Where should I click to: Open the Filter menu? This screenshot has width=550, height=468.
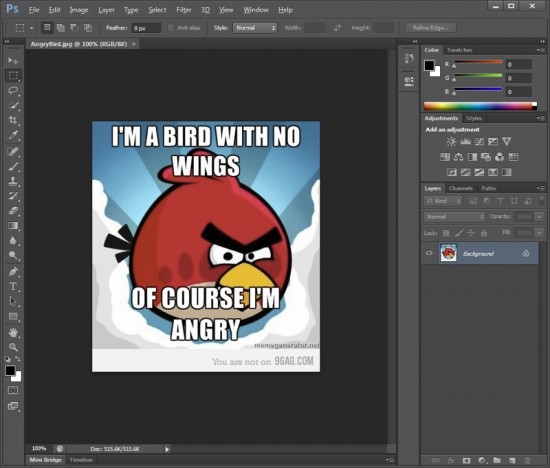[184, 10]
